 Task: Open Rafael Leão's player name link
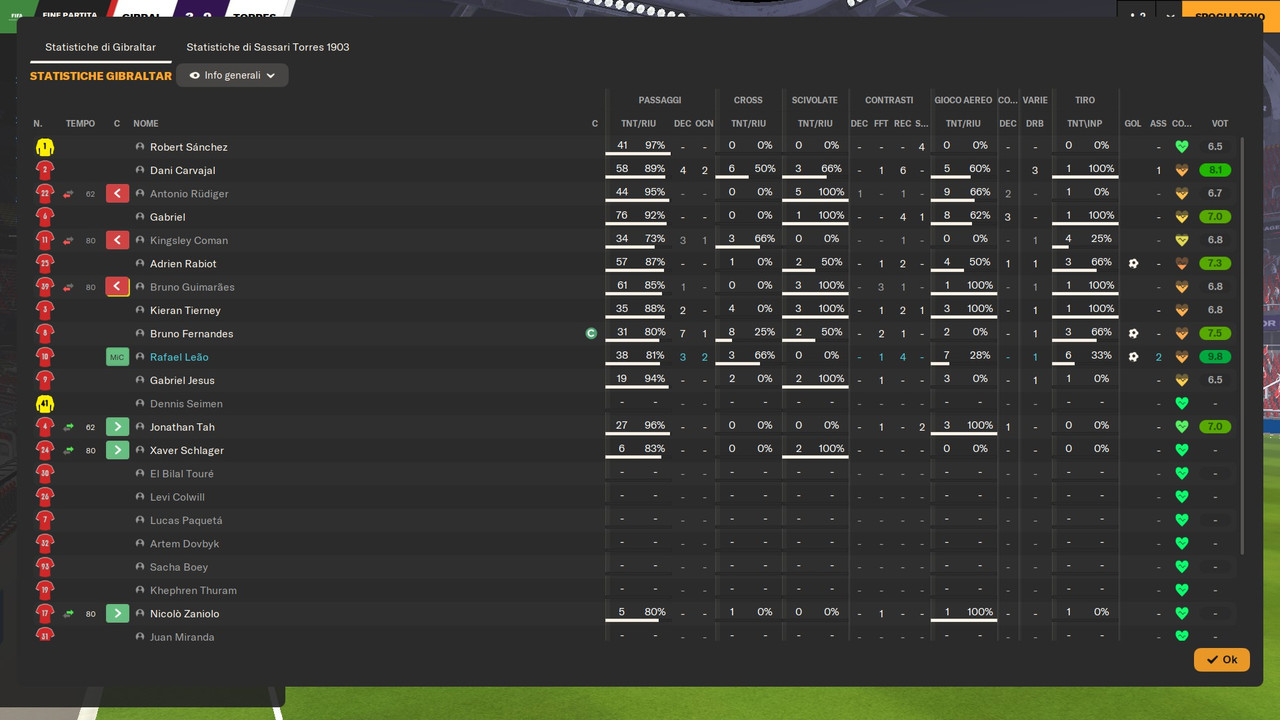(179, 357)
